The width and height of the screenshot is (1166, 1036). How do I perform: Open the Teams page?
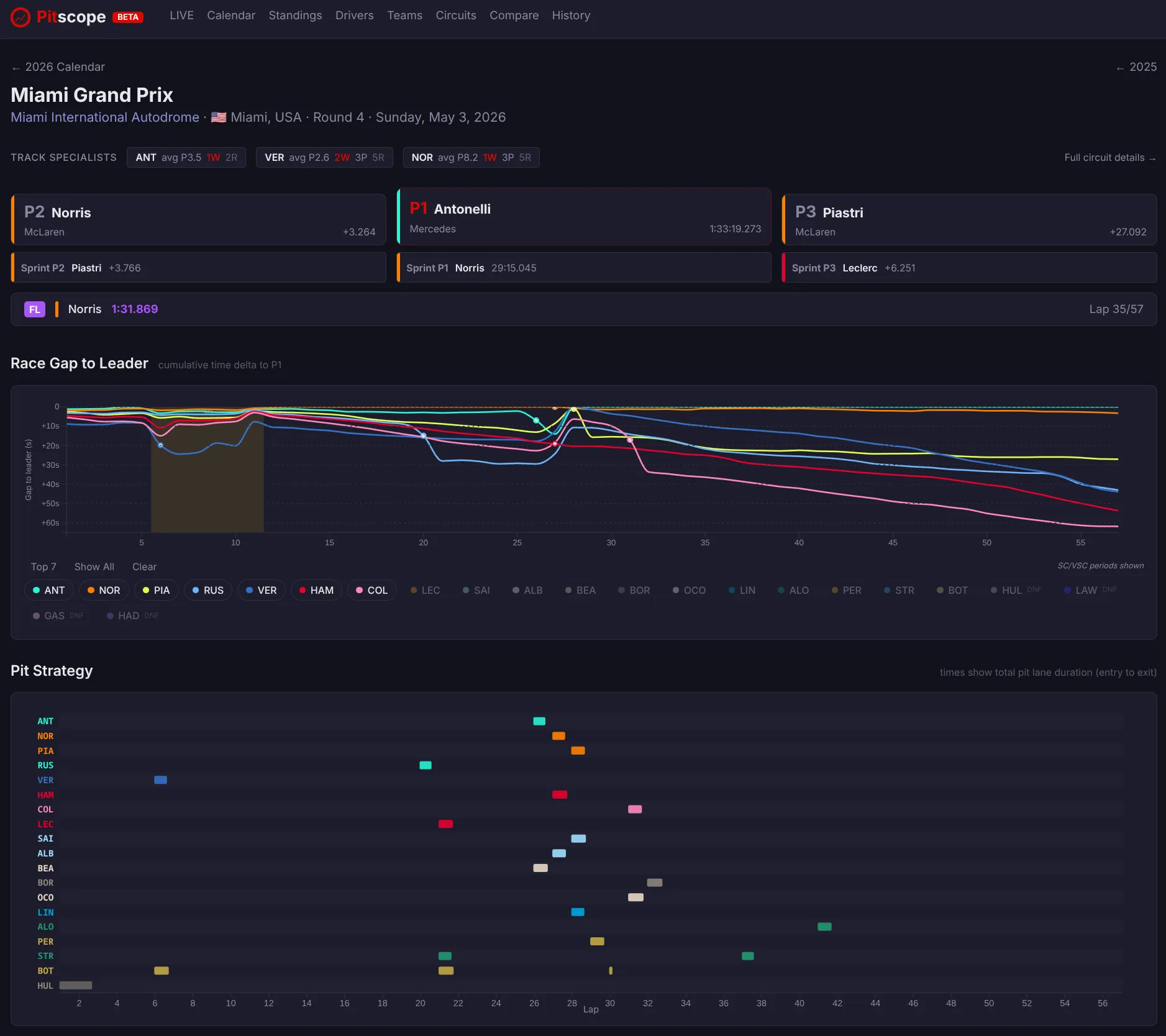404,16
